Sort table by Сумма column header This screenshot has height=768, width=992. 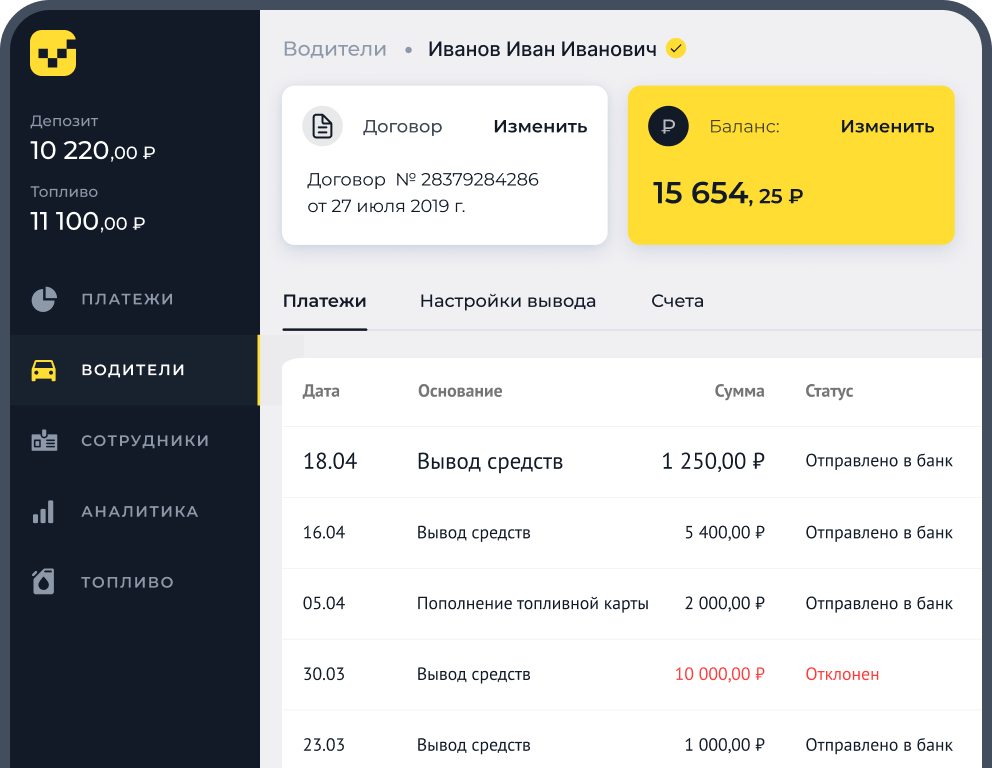point(739,391)
